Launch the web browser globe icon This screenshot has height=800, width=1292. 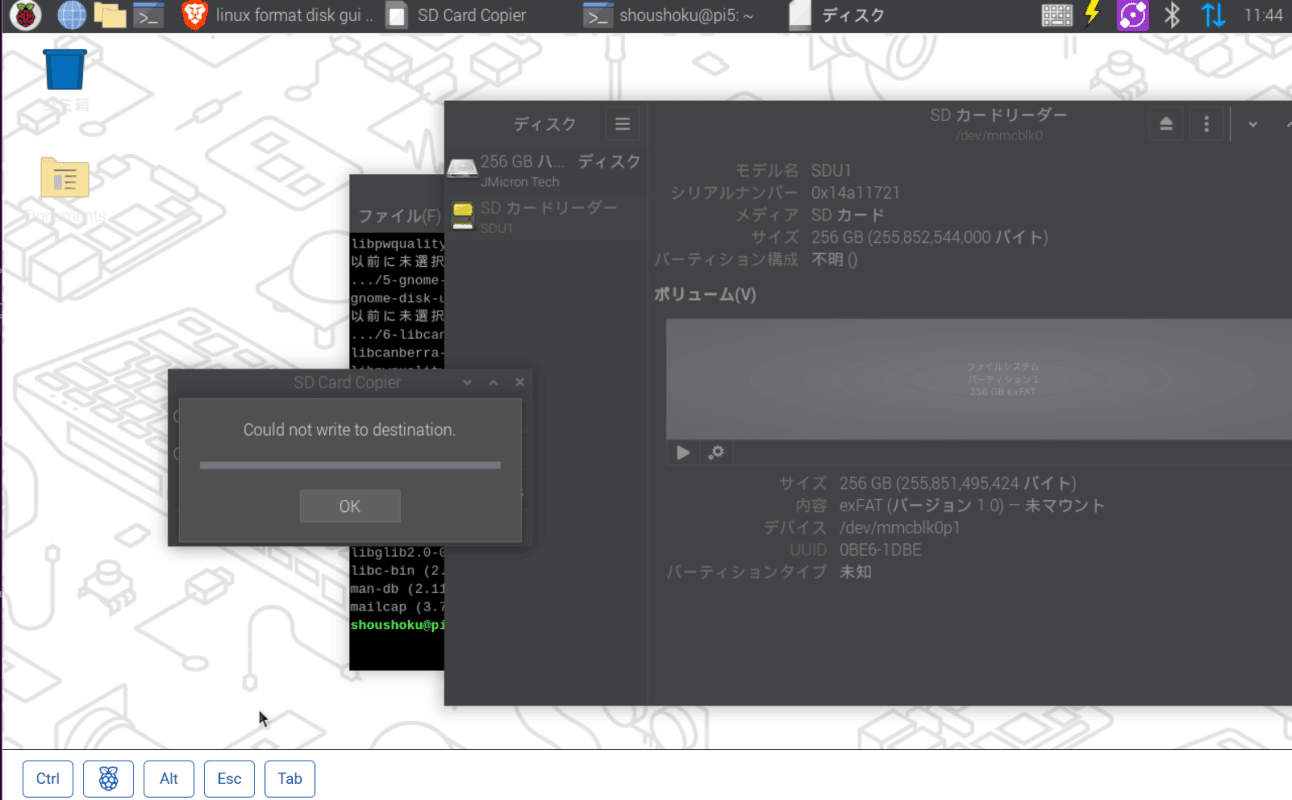tap(71, 16)
